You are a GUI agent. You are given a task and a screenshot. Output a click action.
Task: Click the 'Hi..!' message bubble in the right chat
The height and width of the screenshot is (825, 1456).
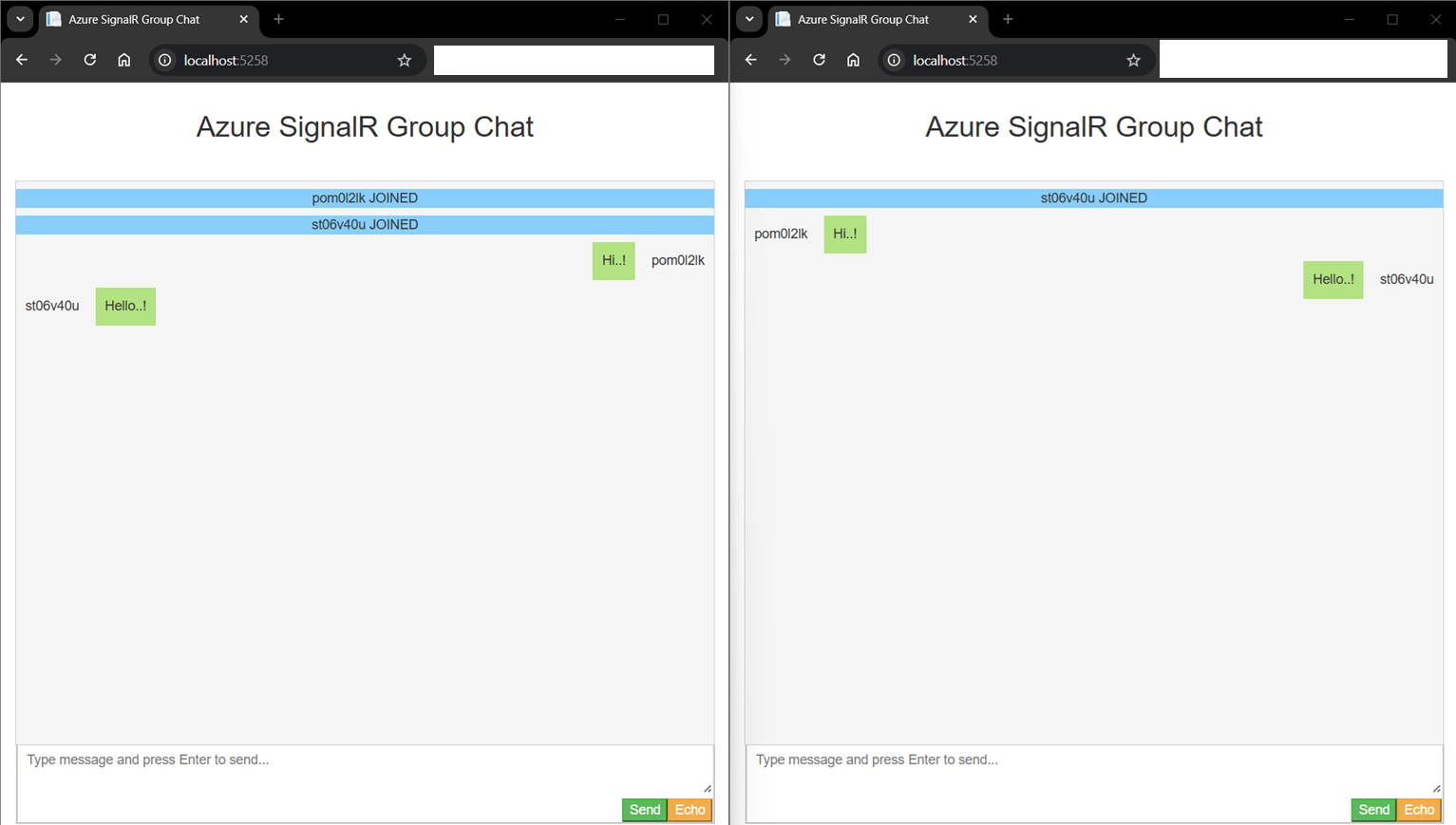(x=845, y=234)
